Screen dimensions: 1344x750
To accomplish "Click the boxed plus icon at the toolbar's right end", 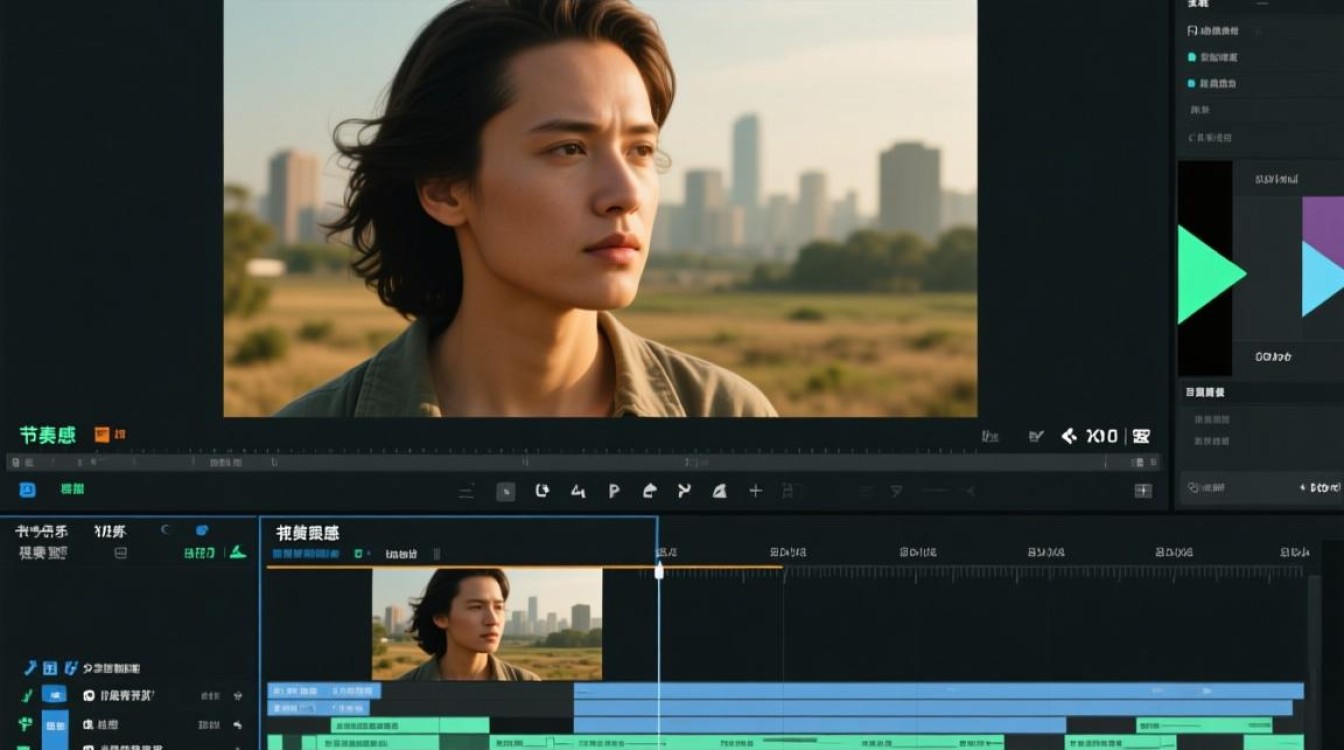I will 1143,491.
